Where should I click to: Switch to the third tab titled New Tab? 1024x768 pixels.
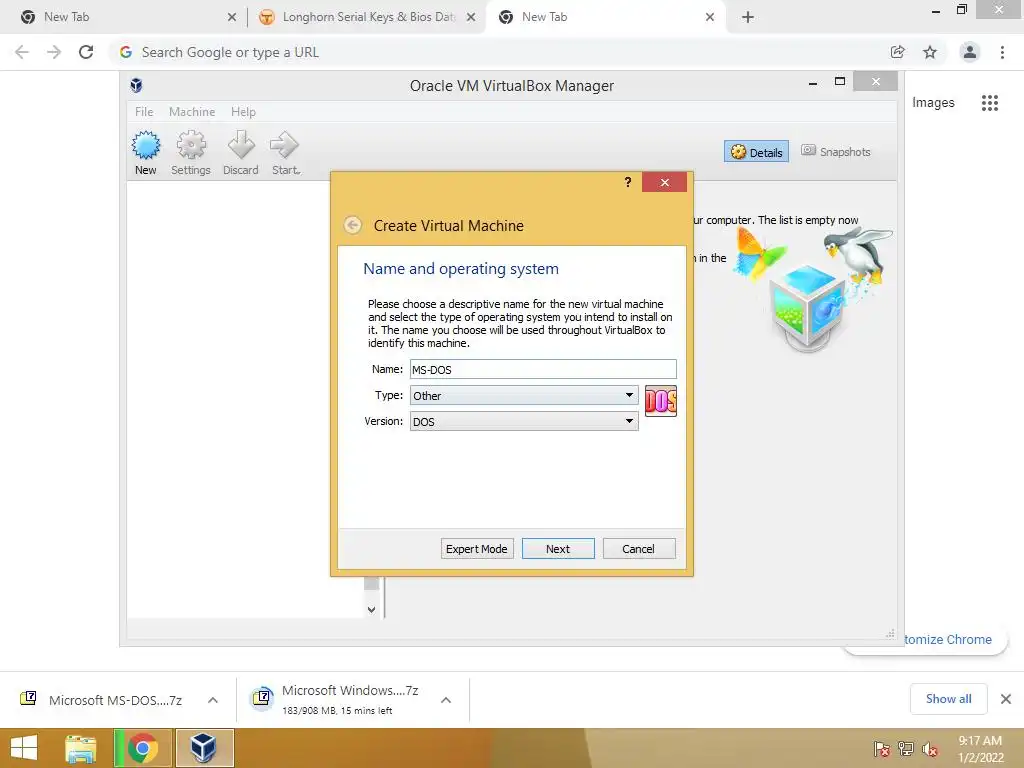coord(604,17)
